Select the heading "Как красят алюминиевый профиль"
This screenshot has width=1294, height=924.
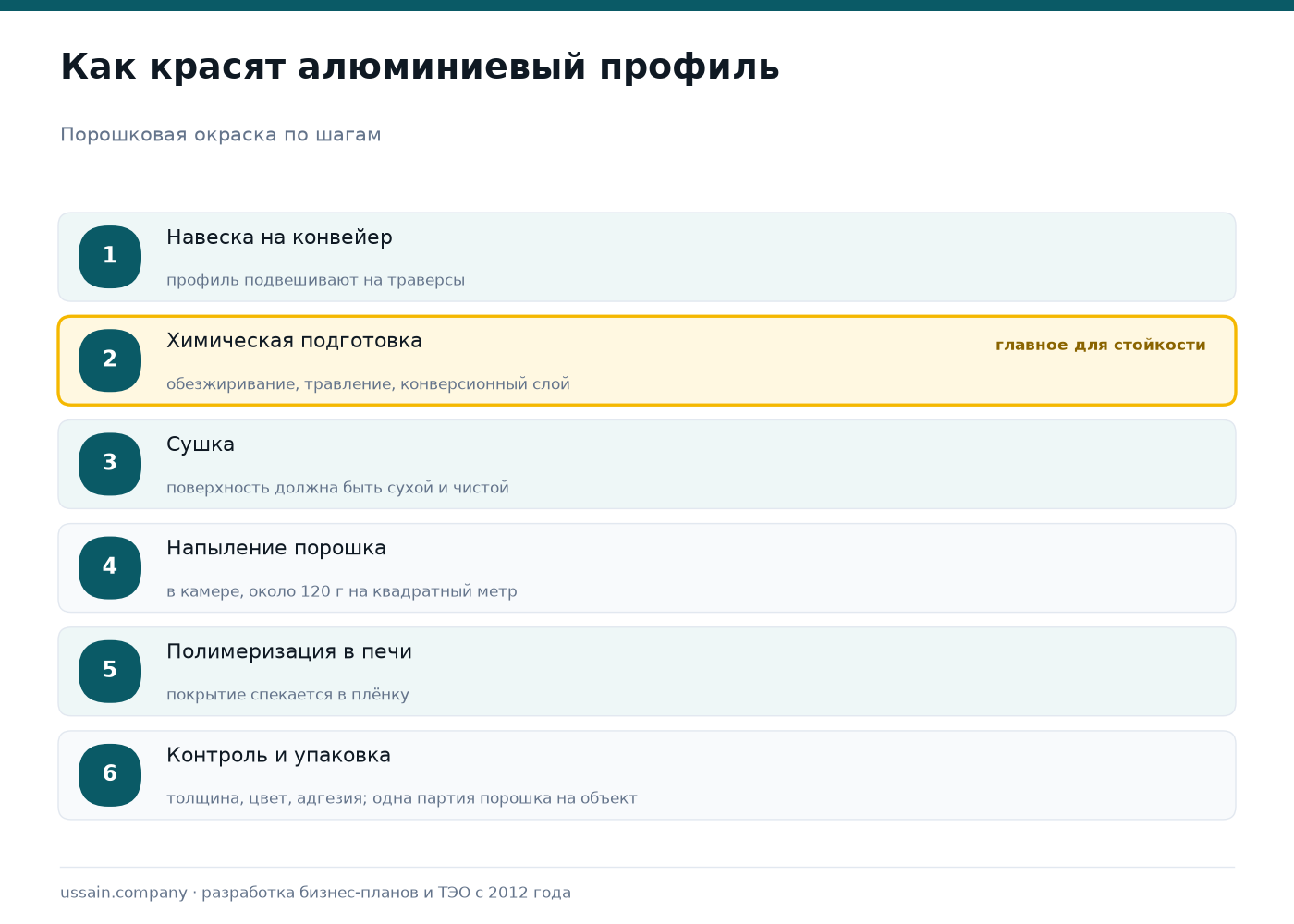(x=420, y=67)
